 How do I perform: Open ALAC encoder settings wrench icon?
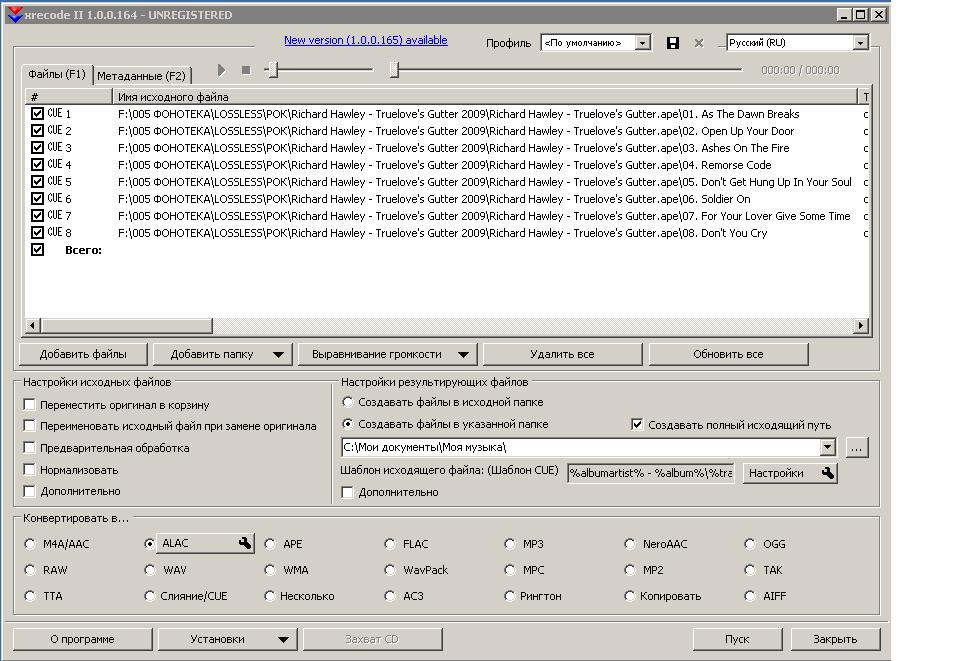[x=244, y=543]
